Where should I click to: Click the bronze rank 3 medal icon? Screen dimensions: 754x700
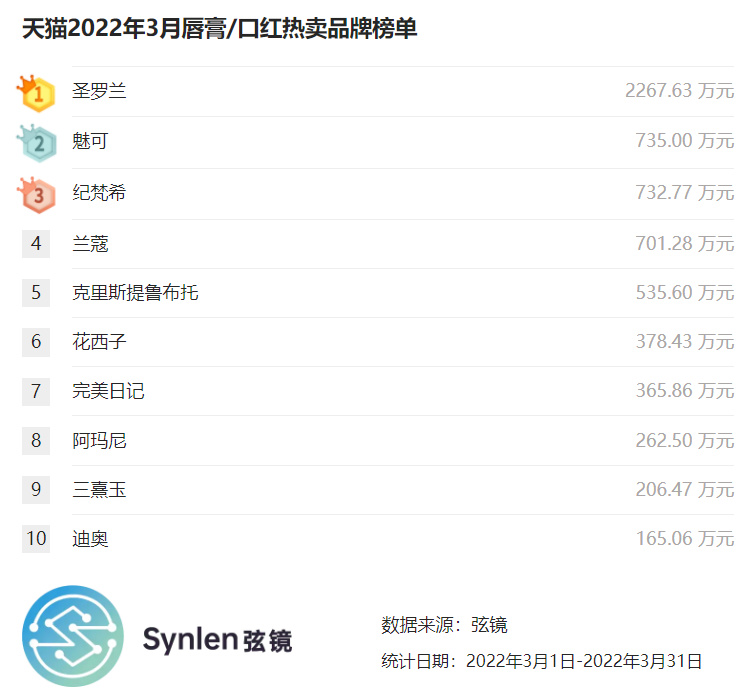tap(37, 195)
